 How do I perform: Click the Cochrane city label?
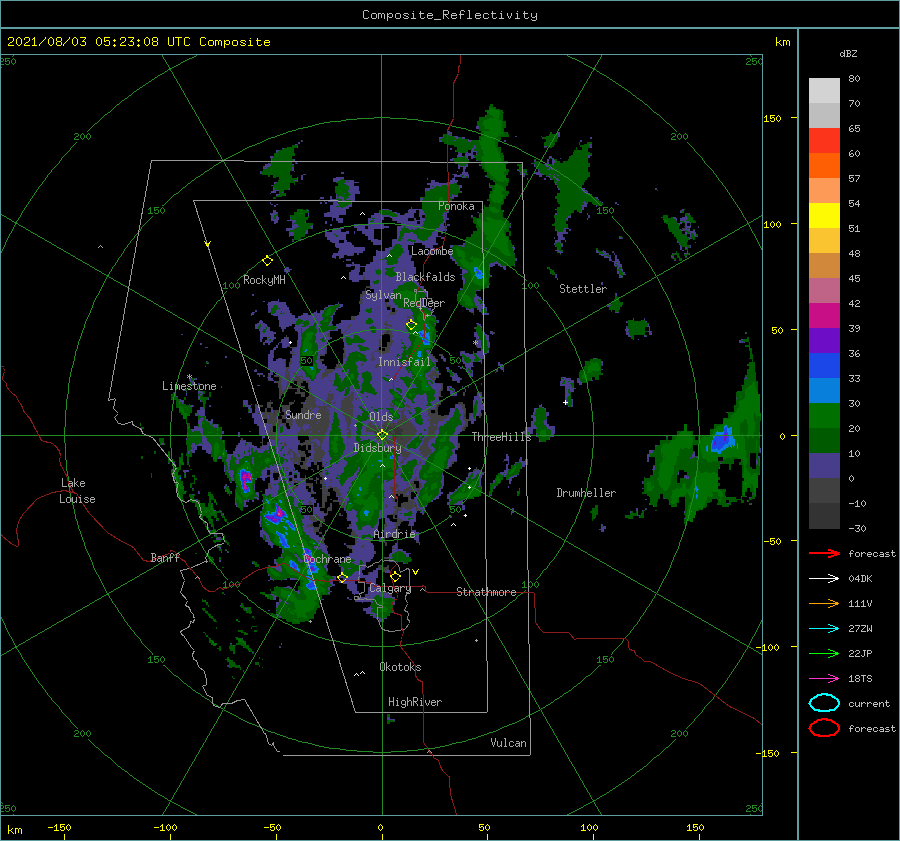tap(327, 559)
